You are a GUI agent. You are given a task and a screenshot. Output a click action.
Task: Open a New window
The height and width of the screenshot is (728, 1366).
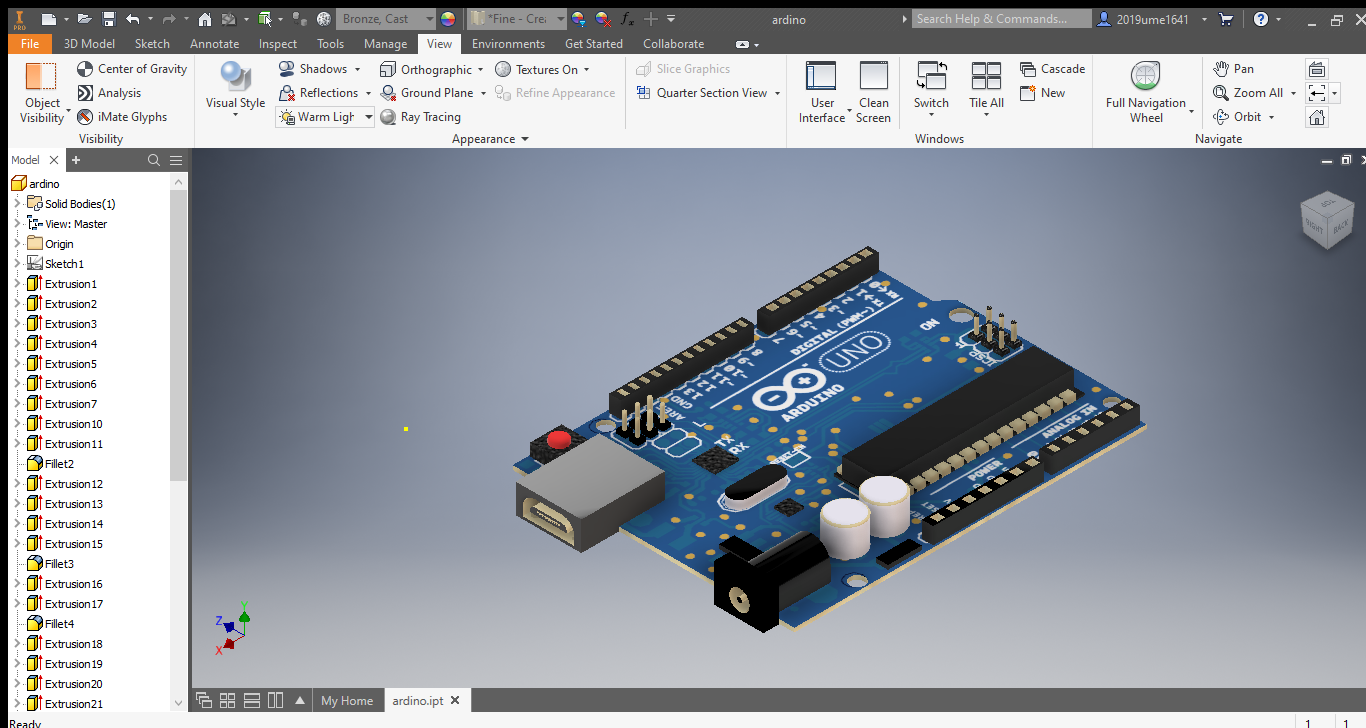coord(1042,93)
